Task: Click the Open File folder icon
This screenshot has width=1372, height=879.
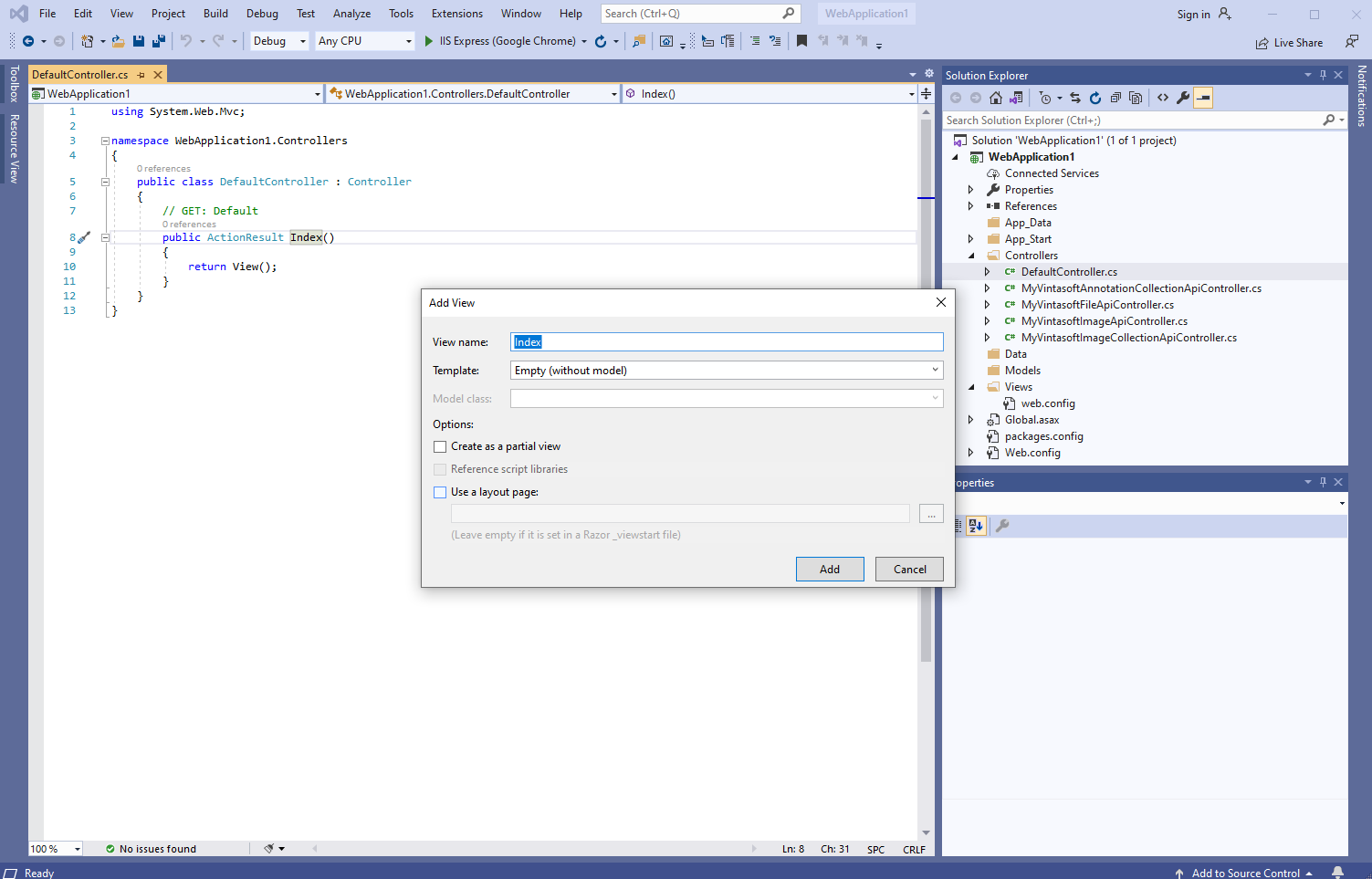Action: [119, 41]
